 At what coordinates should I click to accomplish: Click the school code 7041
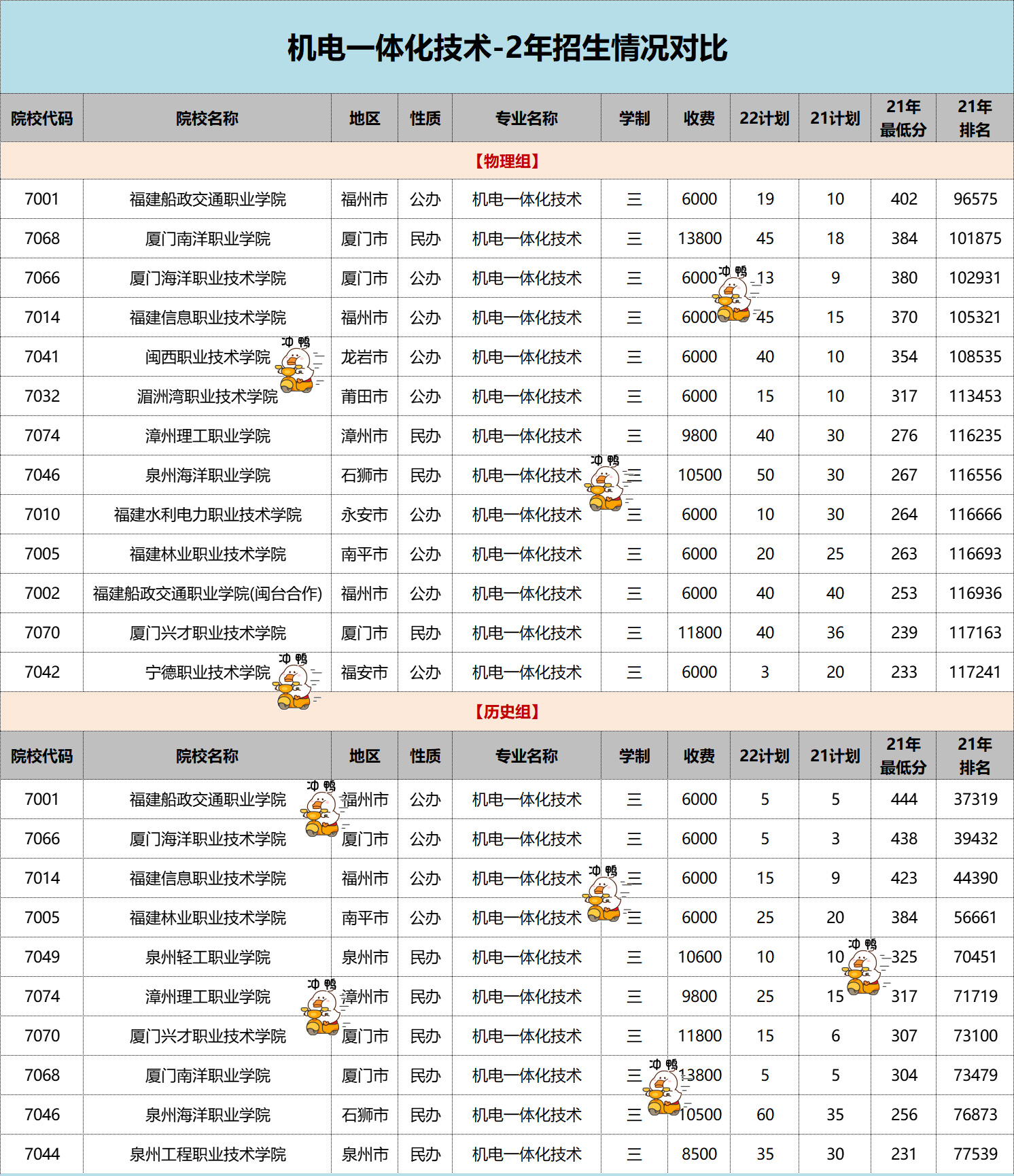click(42, 357)
